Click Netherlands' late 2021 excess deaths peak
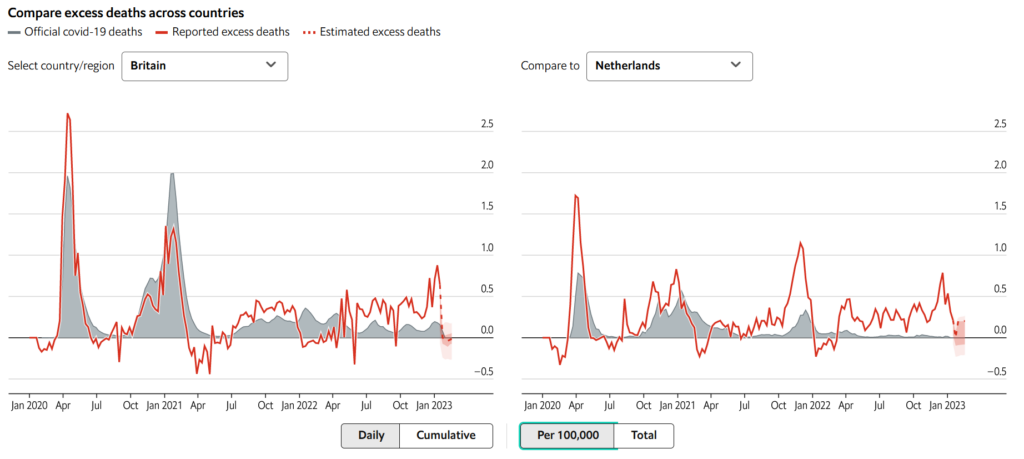 pyautogui.click(x=800, y=242)
